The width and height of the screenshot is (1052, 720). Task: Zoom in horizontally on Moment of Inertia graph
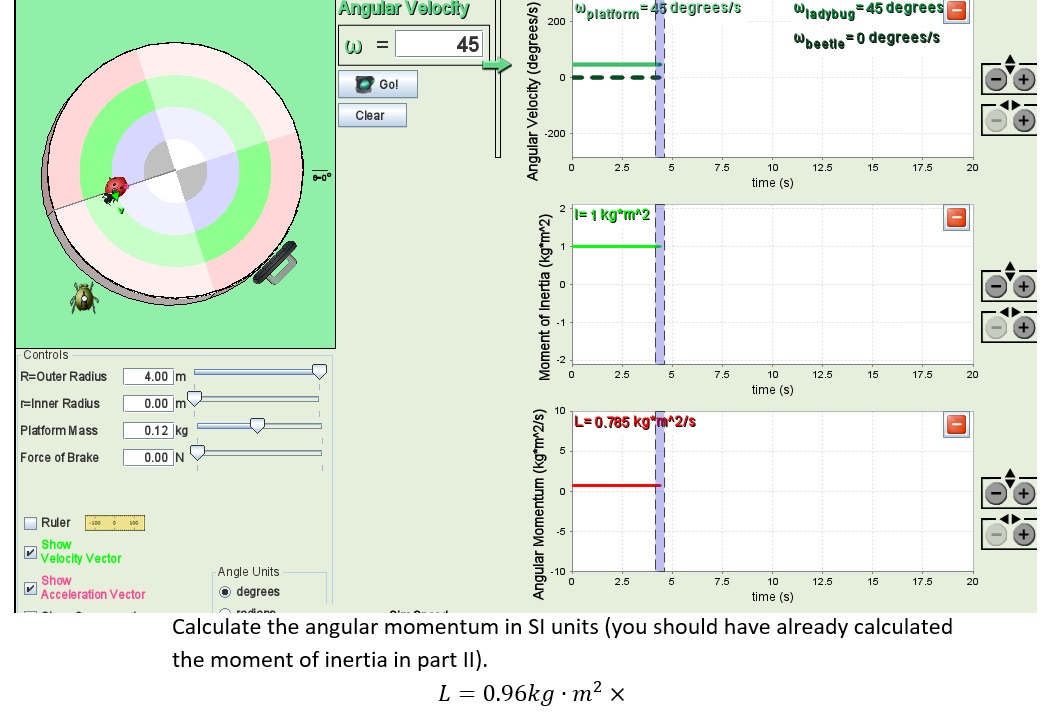pyautogui.click(x=1023, y=327)
